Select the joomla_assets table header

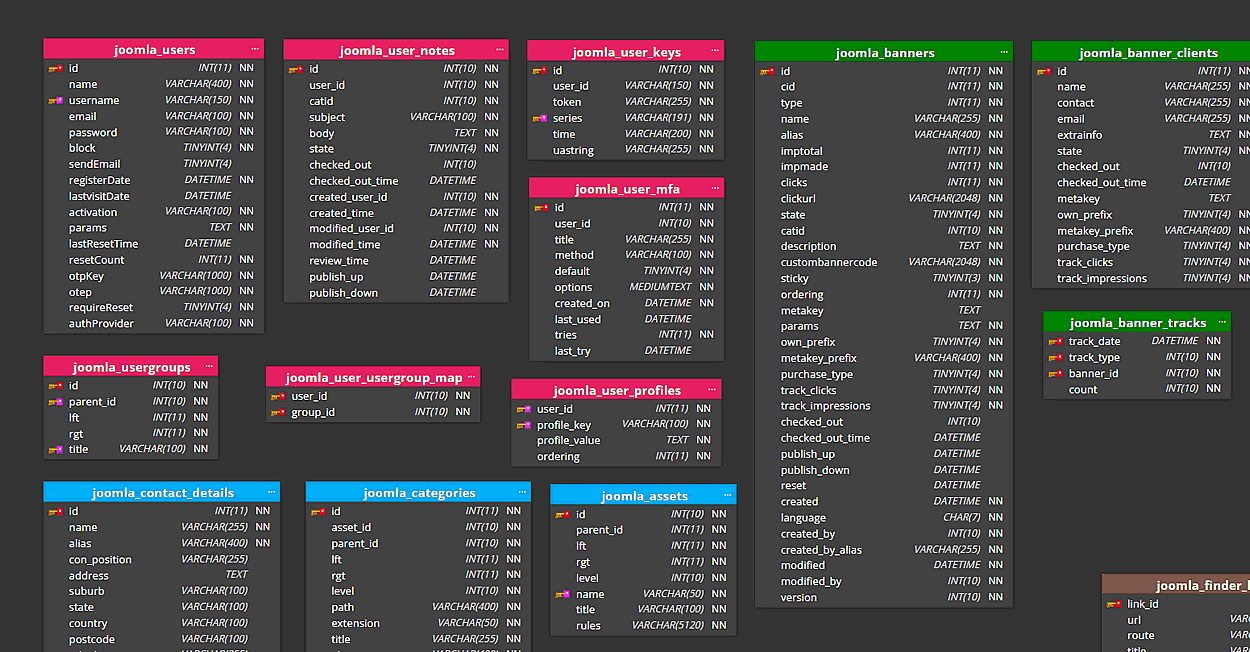click(x=643, y=495)
